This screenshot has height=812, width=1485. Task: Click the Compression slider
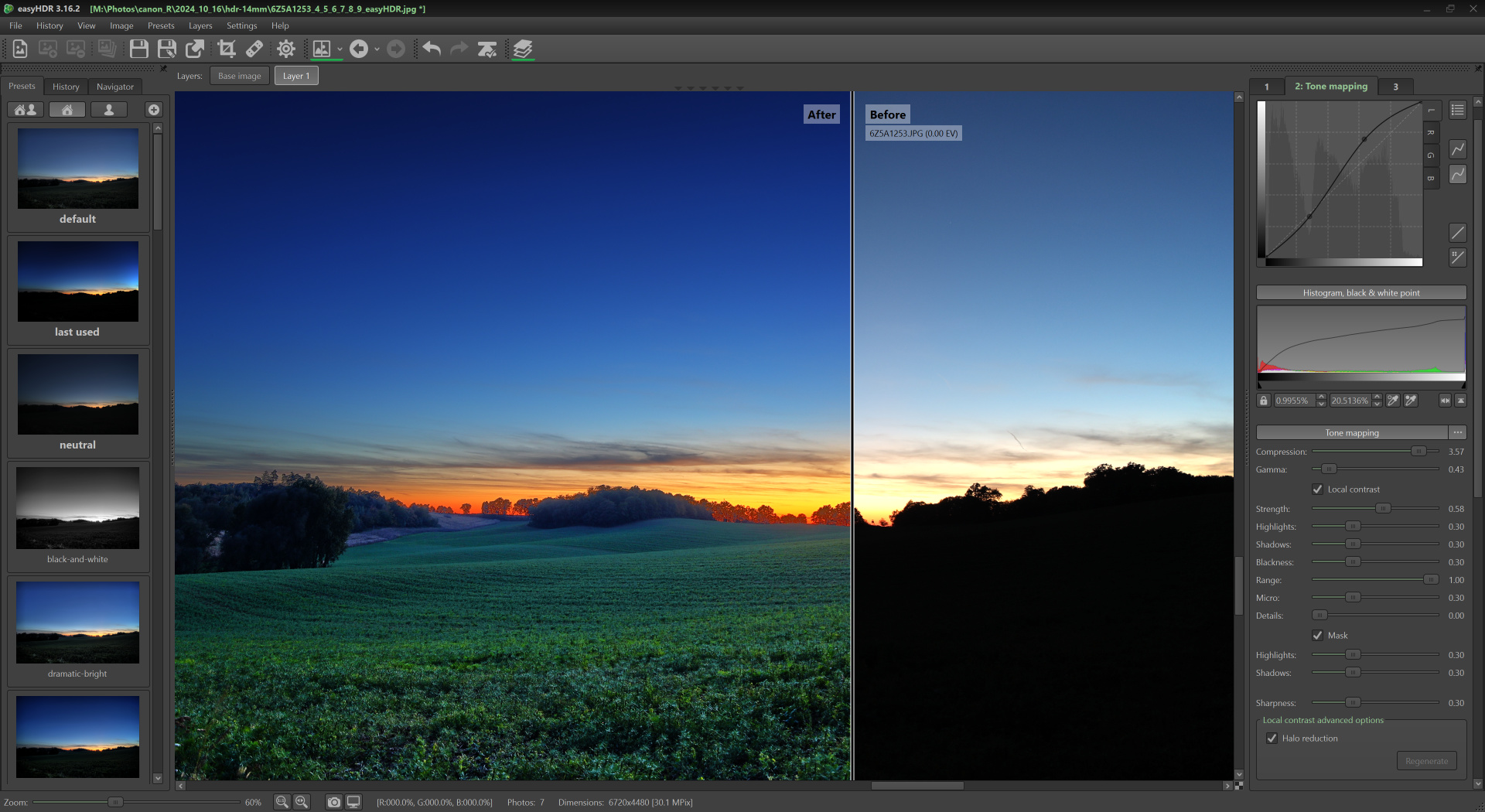click(x=1375, y=451)
